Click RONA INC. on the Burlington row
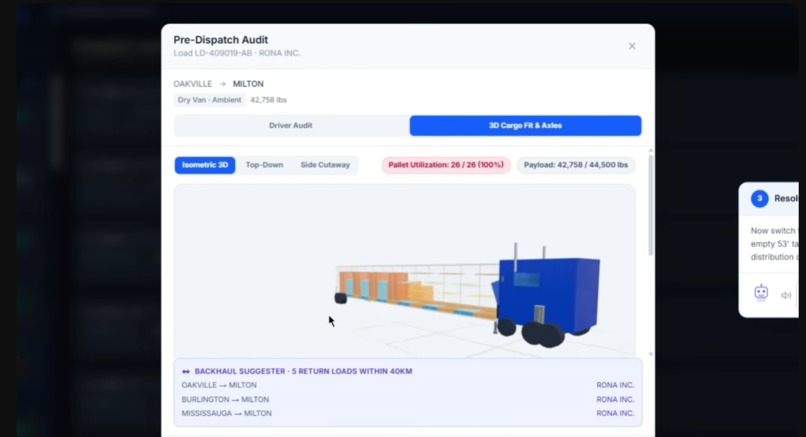 coord(615,399)
